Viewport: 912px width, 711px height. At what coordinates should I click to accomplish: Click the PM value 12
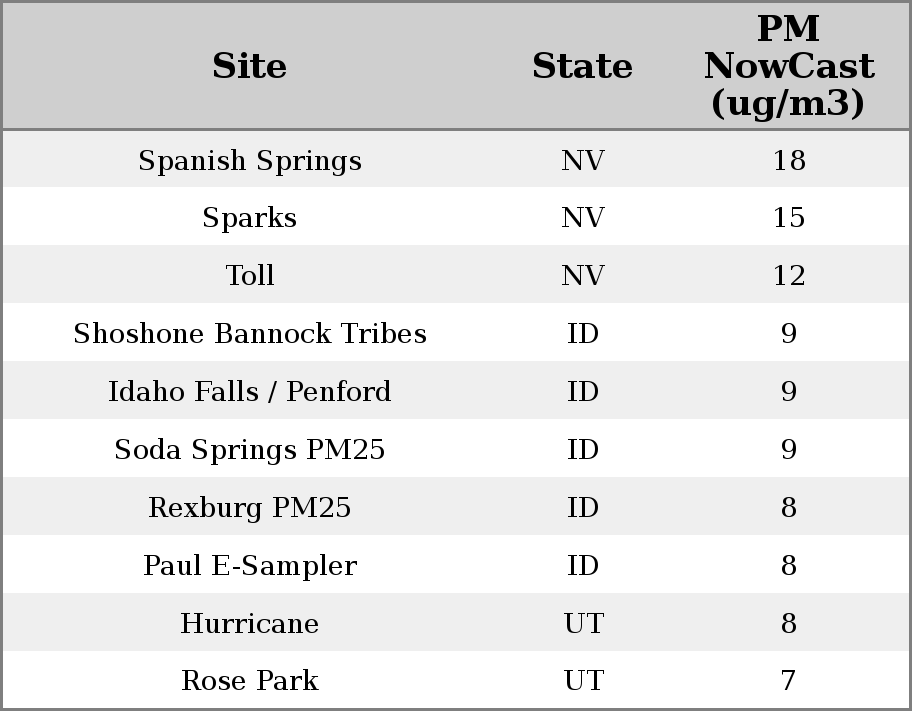point(788,276)
